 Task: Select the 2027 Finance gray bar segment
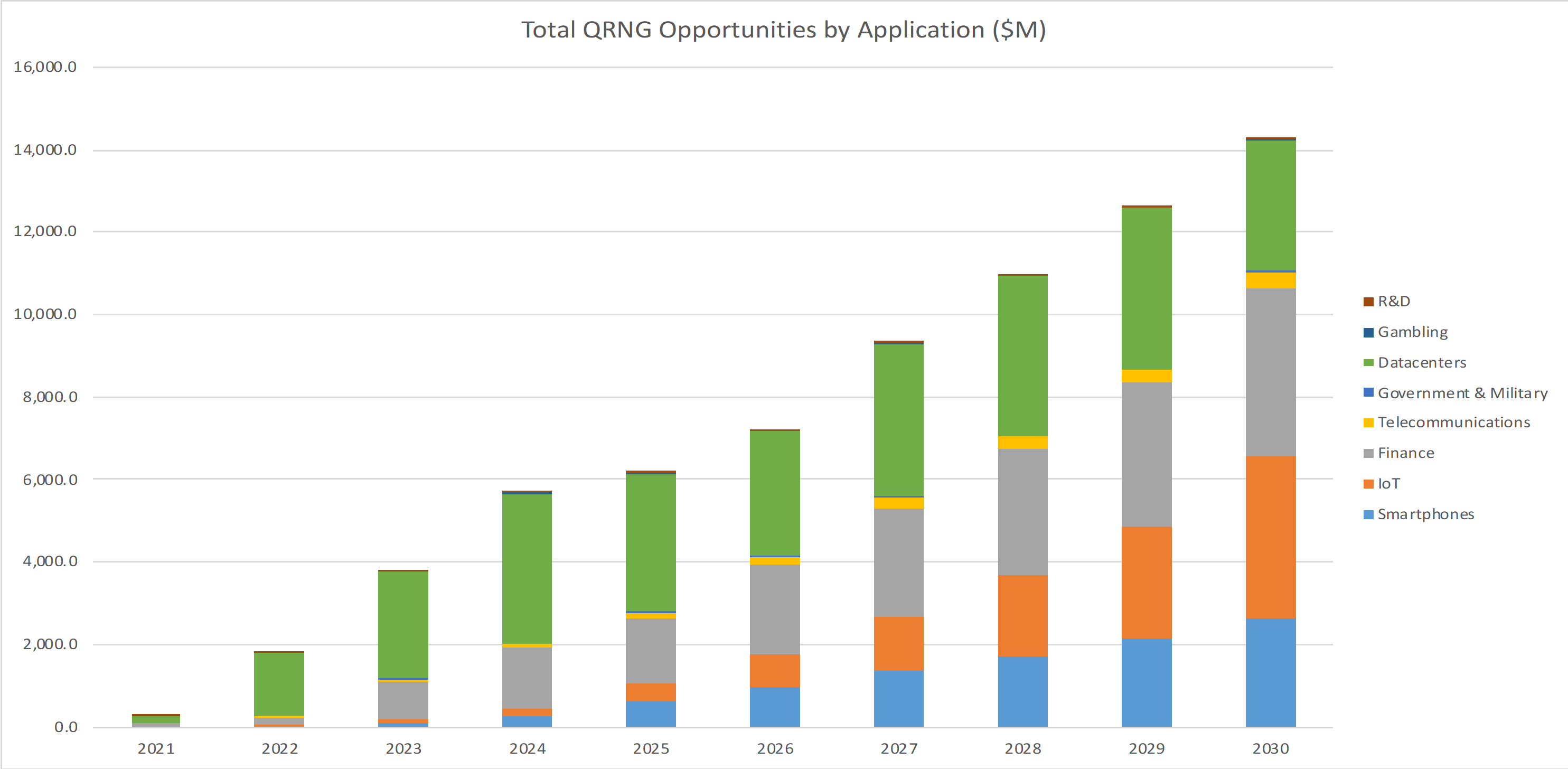(899, 563)
